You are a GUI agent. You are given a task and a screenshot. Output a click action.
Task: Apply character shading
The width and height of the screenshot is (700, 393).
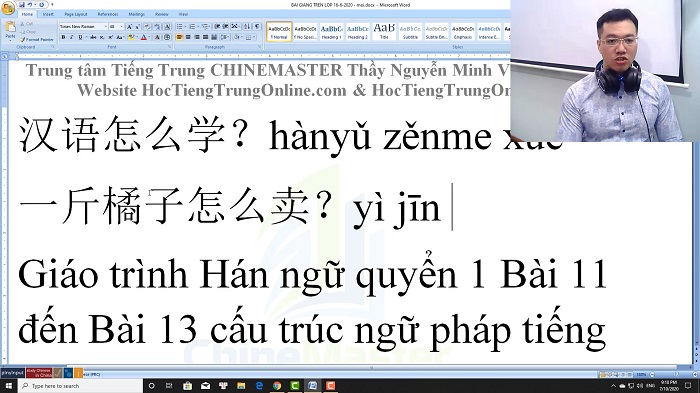(157, 37)
